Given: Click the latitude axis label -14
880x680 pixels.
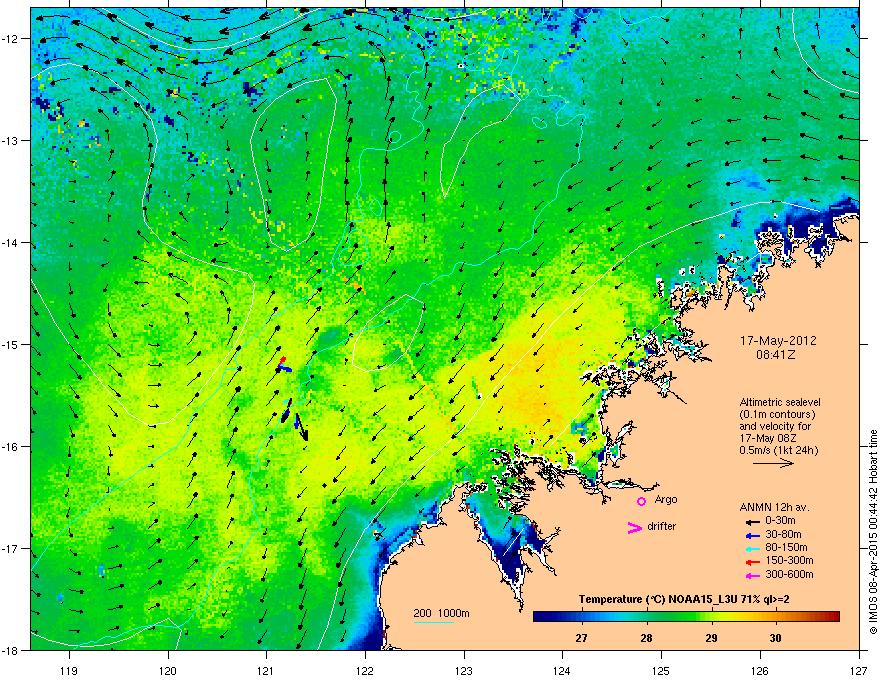Looking at the screenshot, I should pyautogui.click(x=11, y=242).
